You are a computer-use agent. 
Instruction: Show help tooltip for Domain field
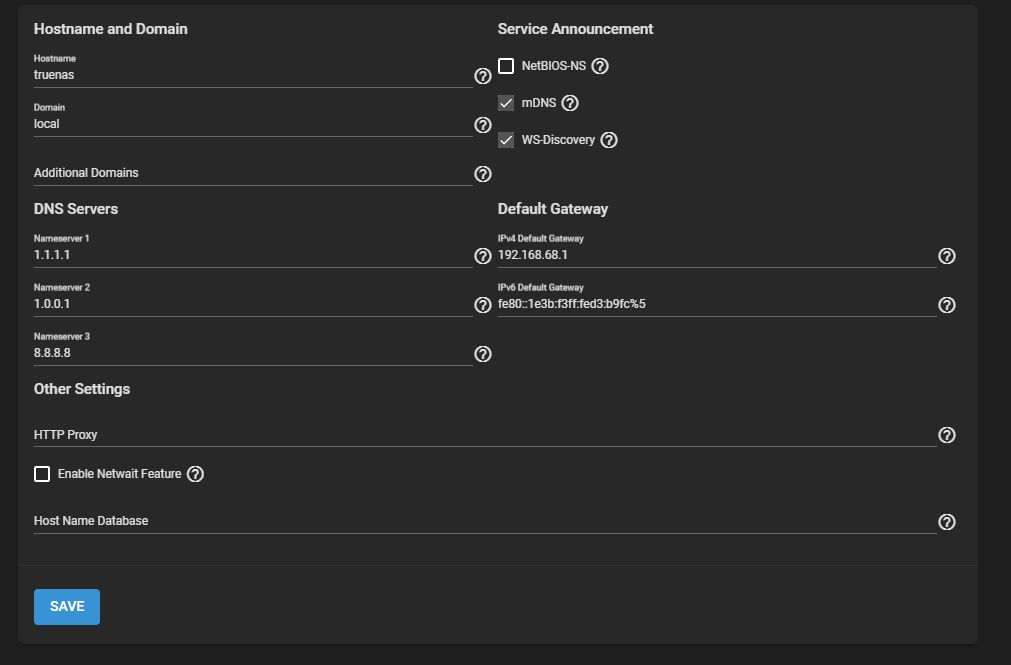(482, 125)
